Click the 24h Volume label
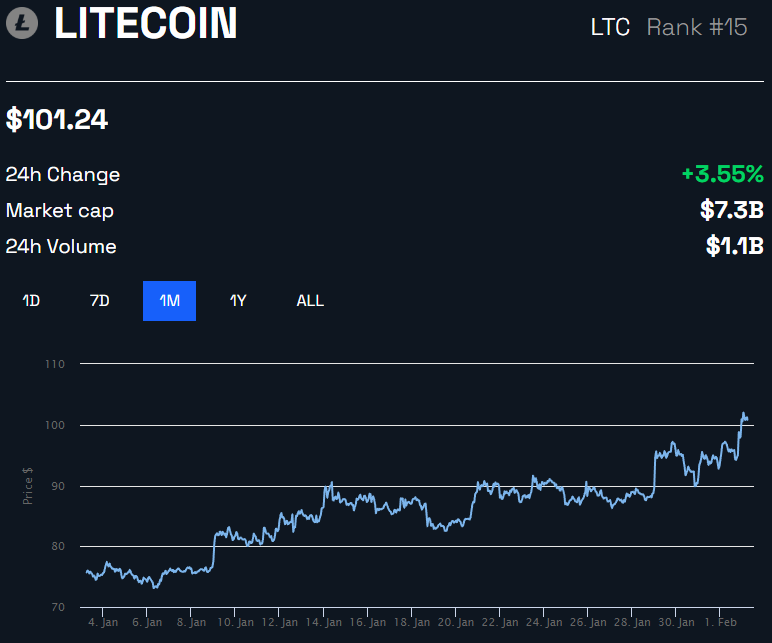This screenshot has height=643, width=772. 61,246
